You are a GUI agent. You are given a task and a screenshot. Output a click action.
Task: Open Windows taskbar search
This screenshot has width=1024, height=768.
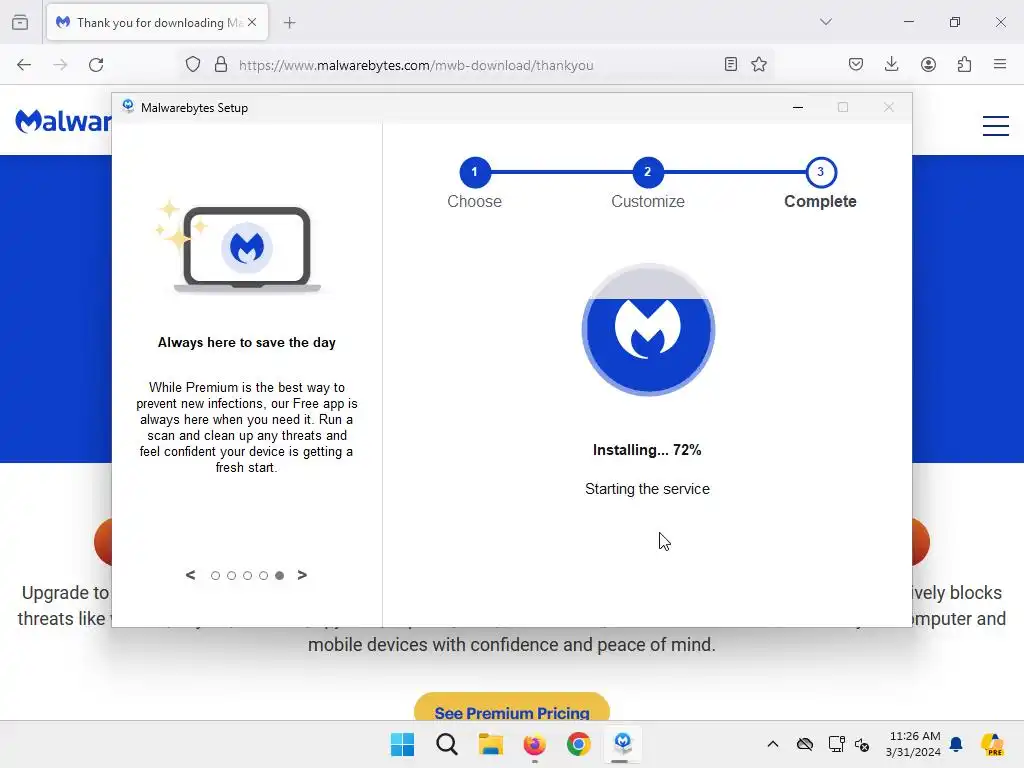(x=447, y=744)
